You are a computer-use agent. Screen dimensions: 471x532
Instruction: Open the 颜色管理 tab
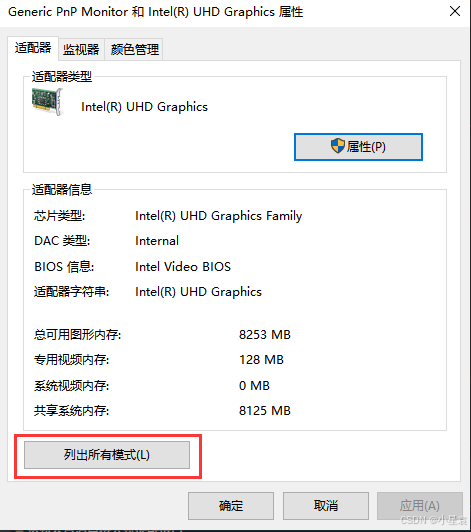point(134,50)
